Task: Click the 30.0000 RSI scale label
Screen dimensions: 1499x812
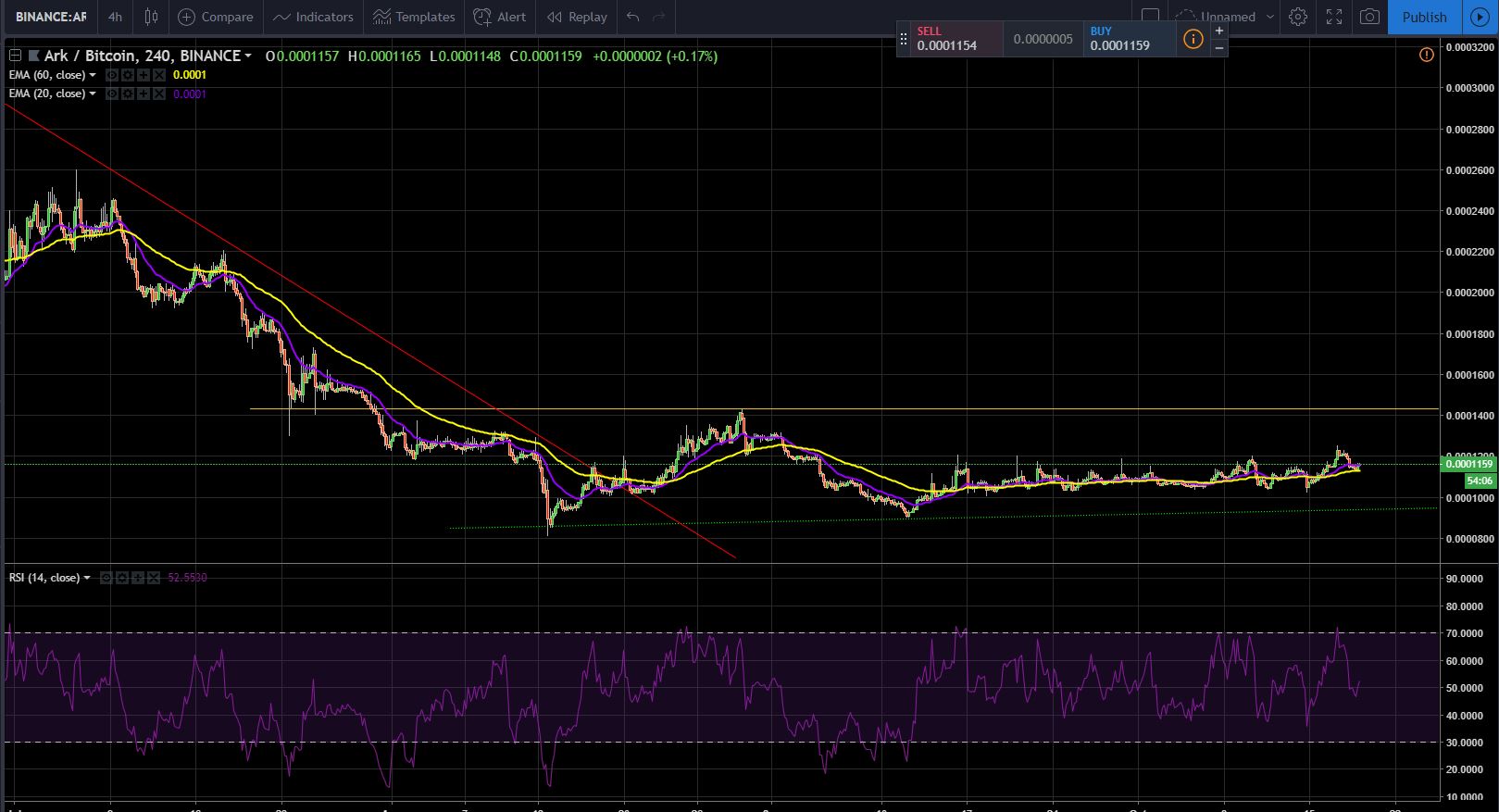Action: pyautogui.click(x=1464, y=743)
